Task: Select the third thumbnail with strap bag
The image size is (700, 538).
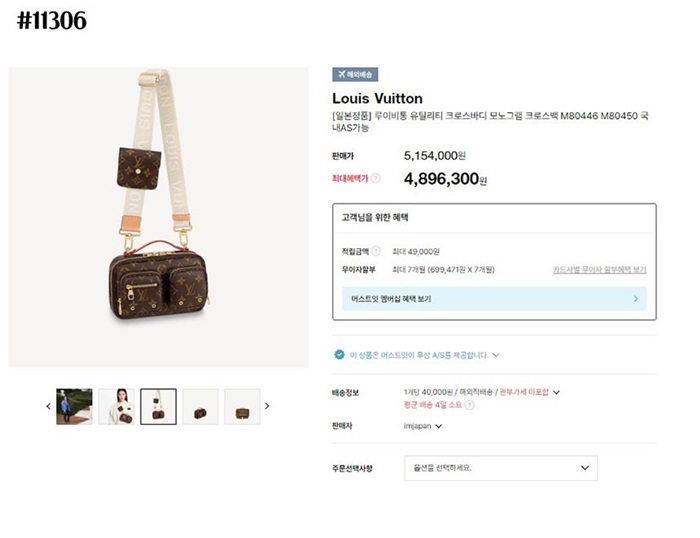Action: (158, 406)
